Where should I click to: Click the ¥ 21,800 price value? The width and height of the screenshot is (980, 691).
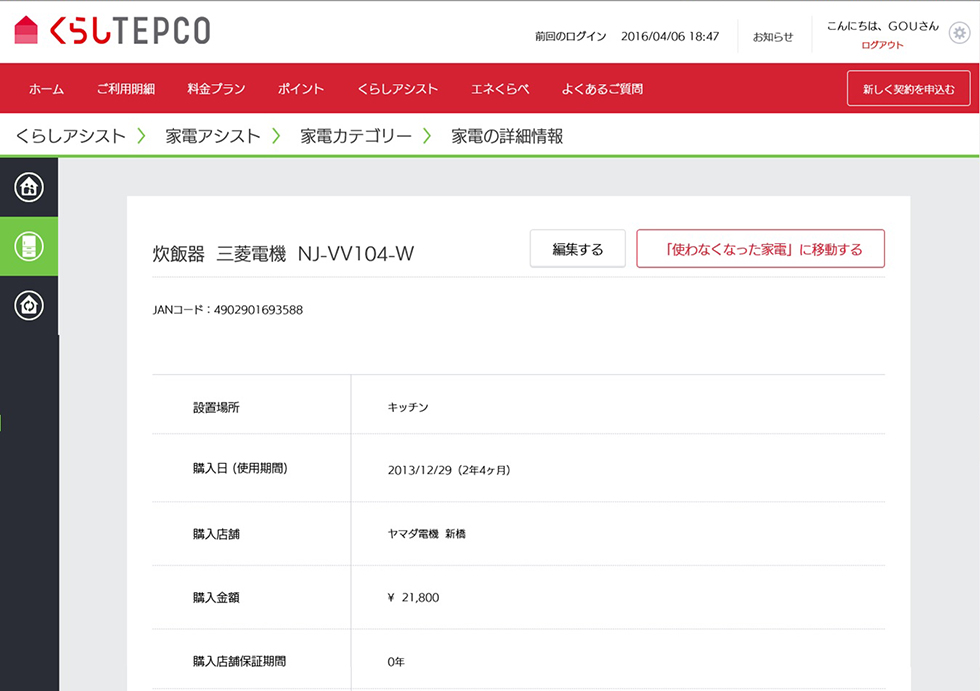pos(413,598)
